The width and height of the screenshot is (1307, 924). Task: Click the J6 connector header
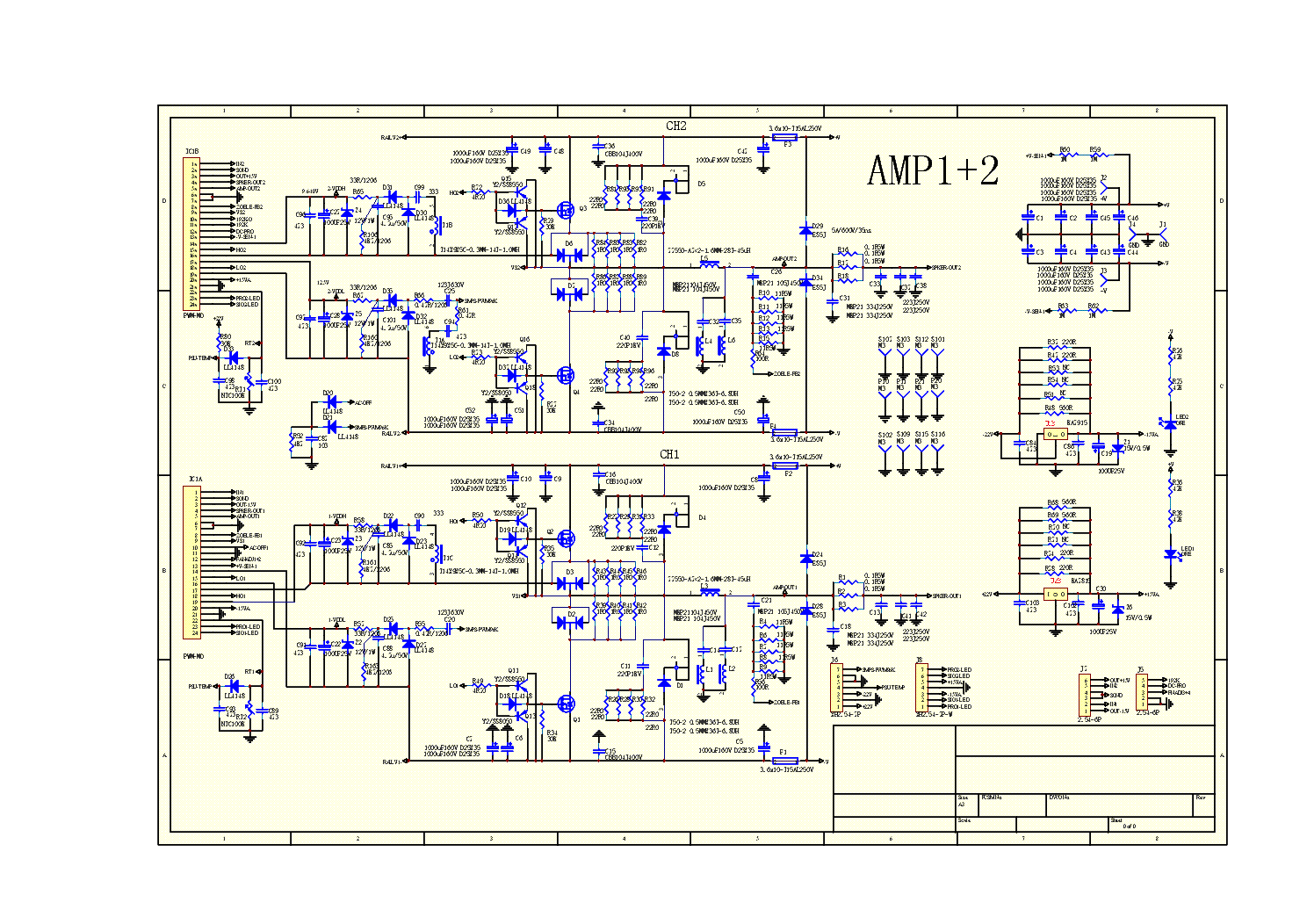tap(836, 687)
